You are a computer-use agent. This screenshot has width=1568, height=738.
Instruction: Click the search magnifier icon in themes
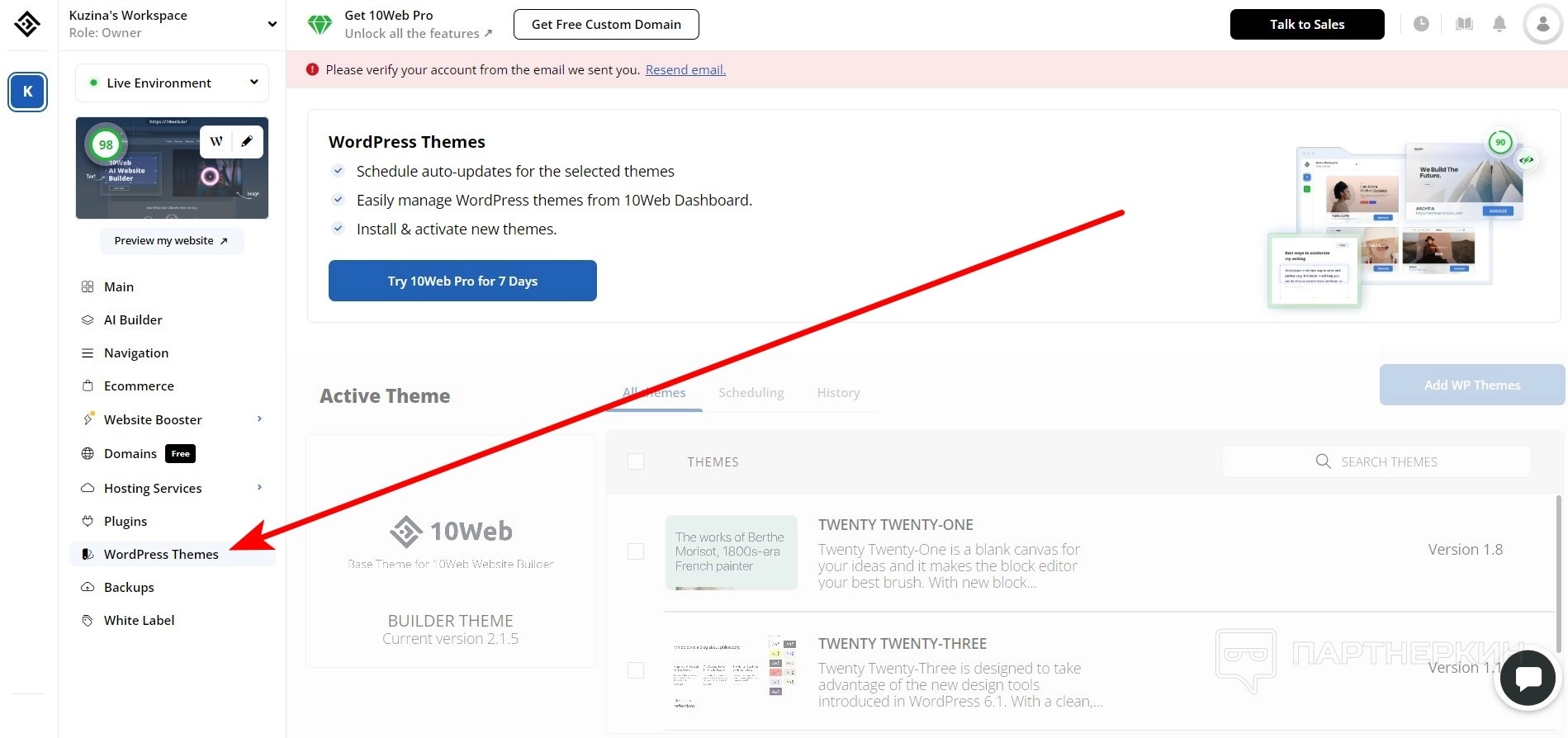[x=1323, y=461]
